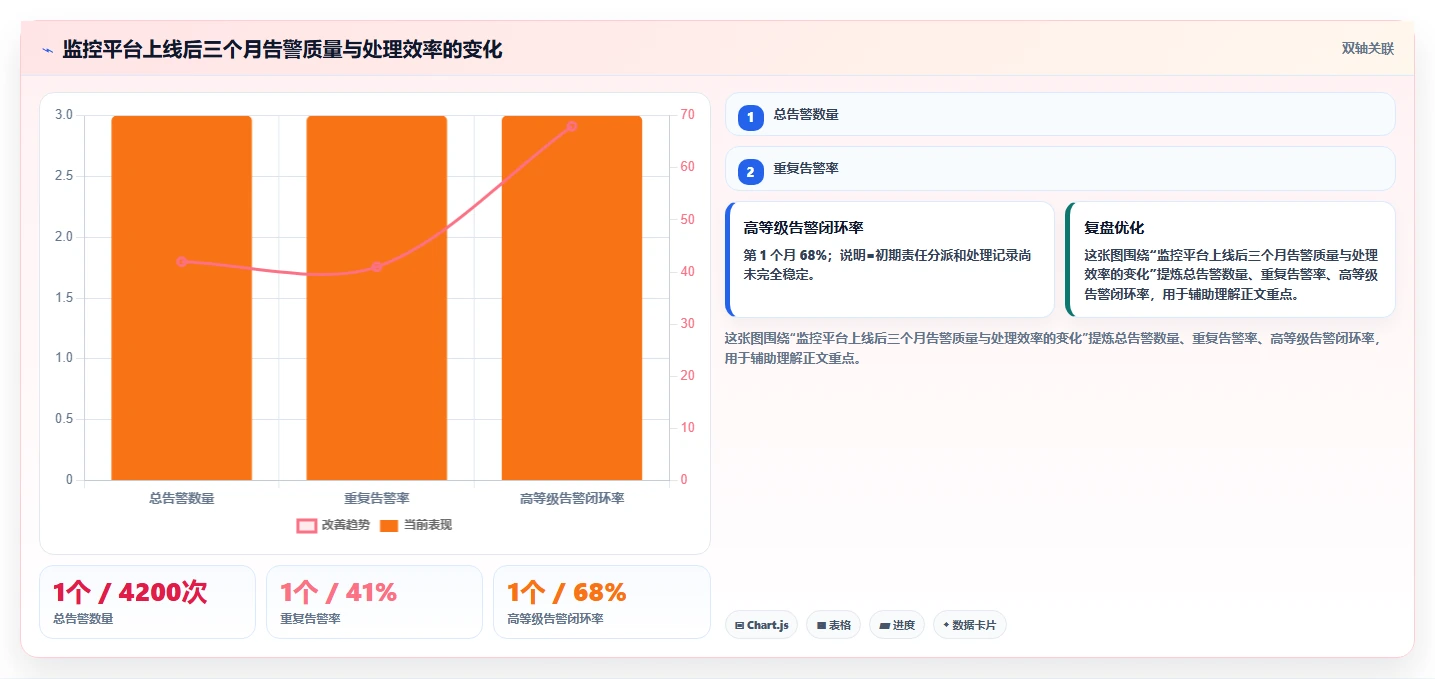Click the left axis value 1.5
This screenshot has width=1435, height=679.
pos(64,298)
